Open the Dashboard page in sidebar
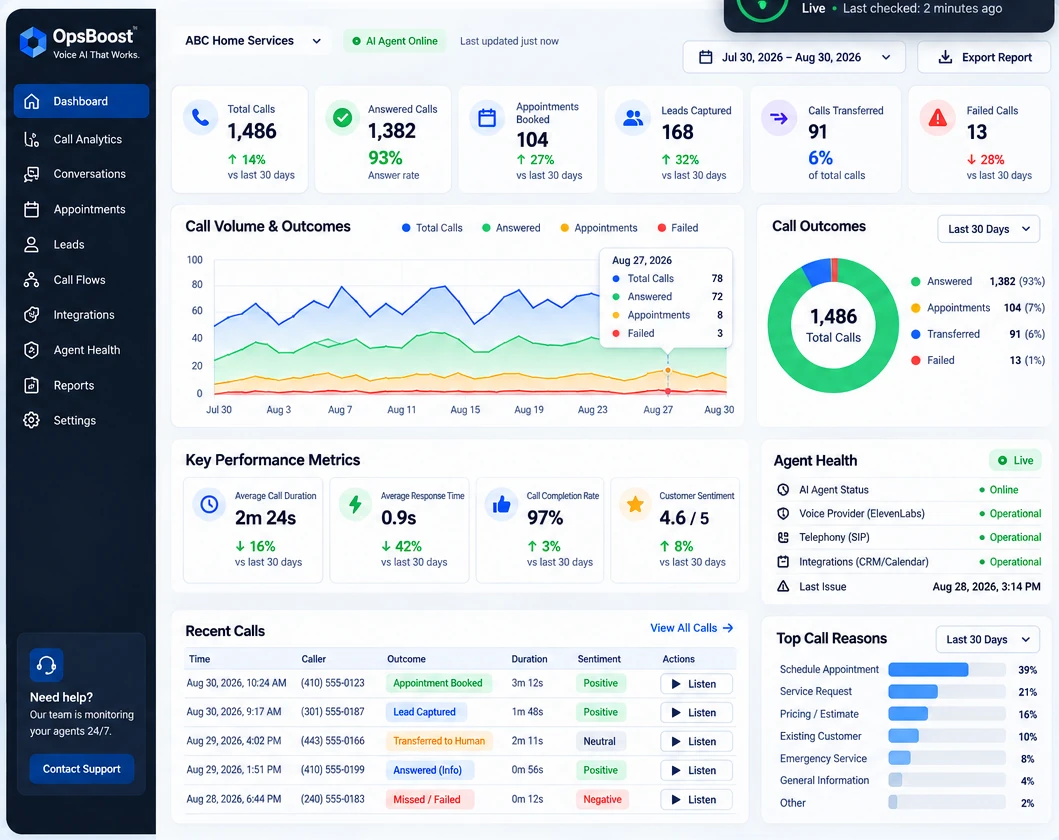 81,101
